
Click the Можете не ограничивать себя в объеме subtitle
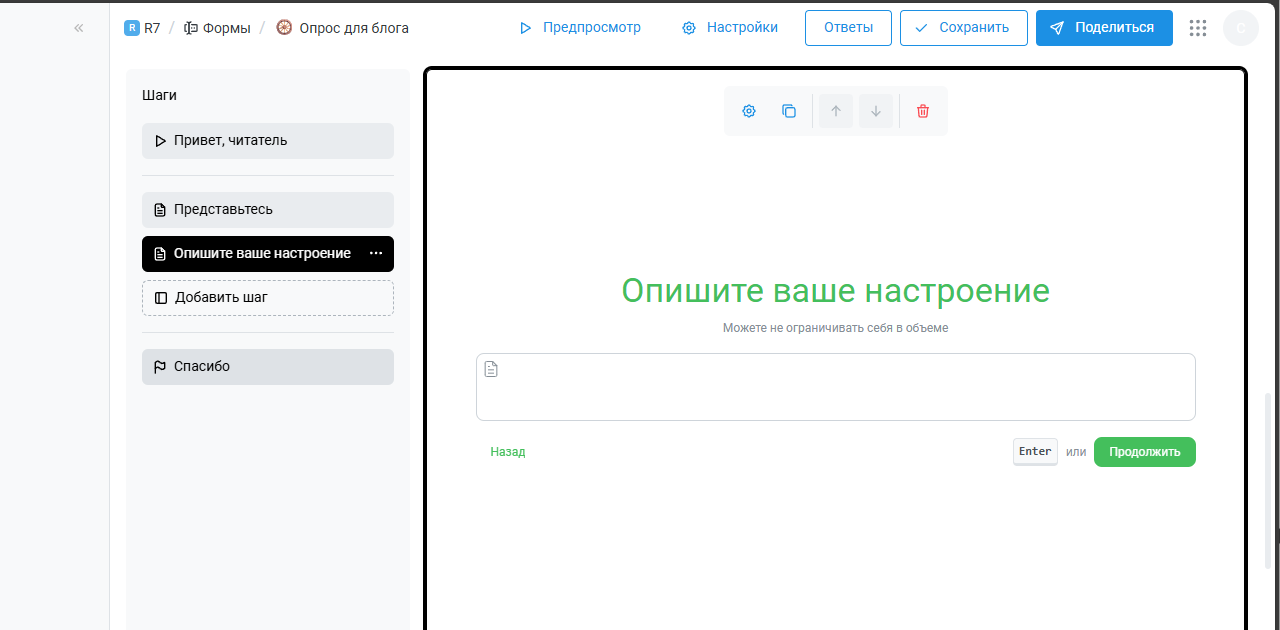click(x=836, y=328)
